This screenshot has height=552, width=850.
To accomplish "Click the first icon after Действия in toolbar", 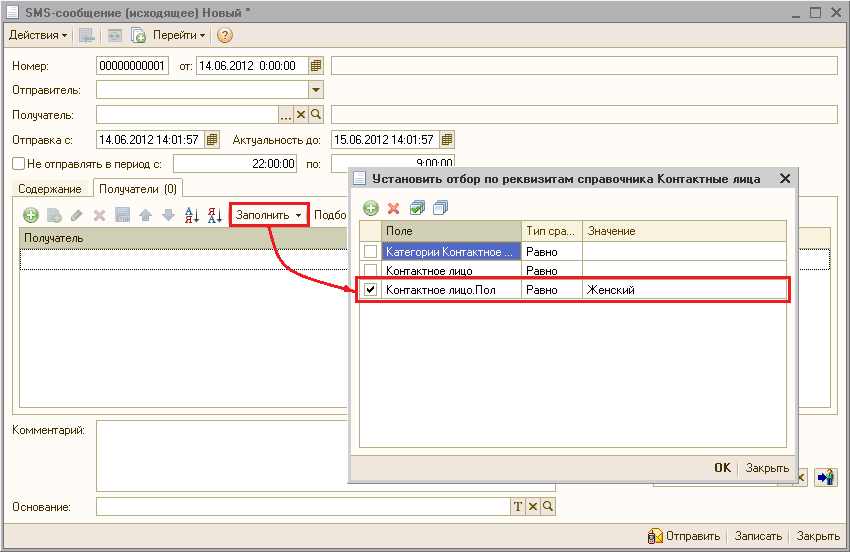I will pos(86,35).
